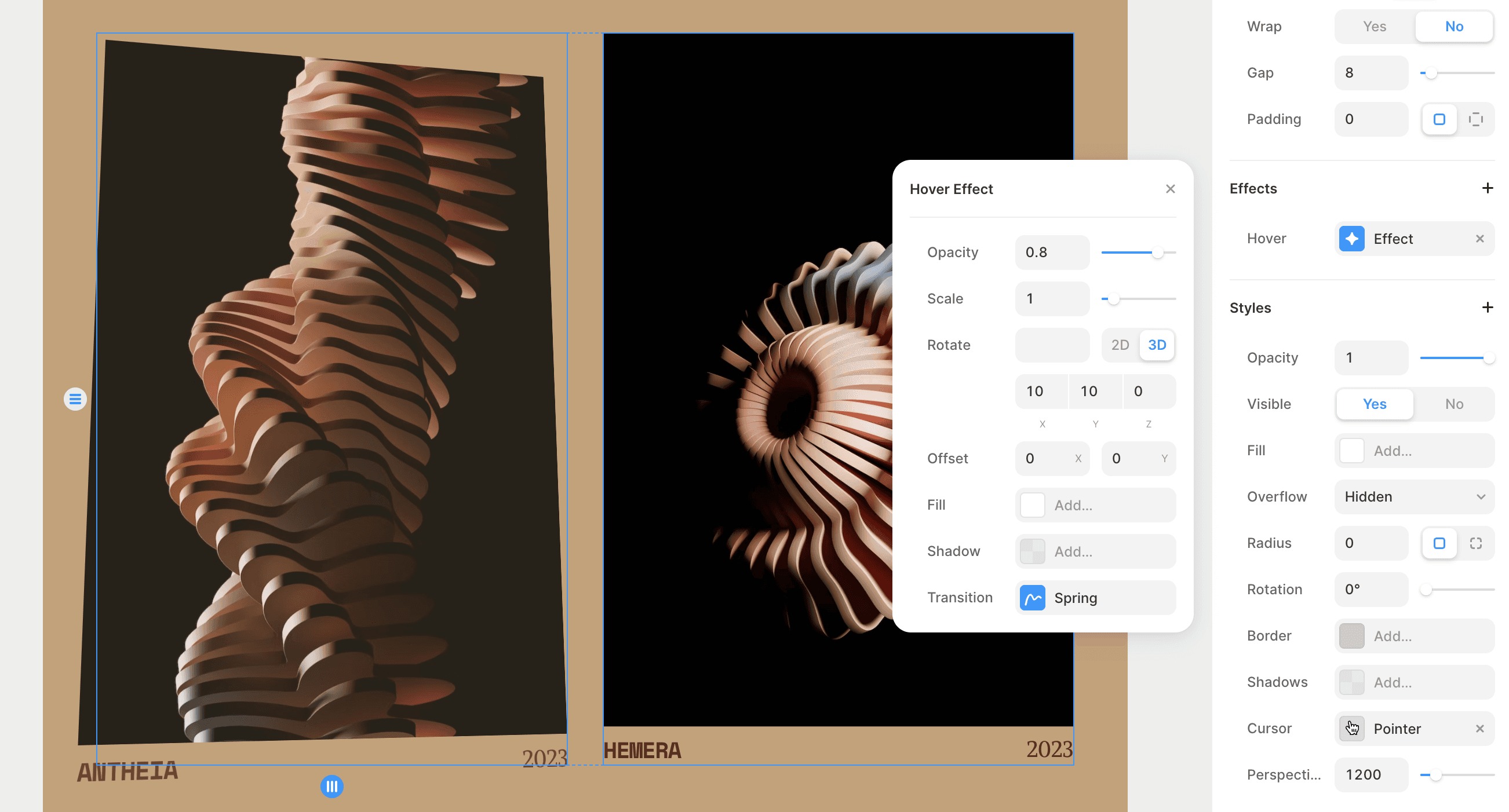The width and height of the screenshot is (1509, 812).
Task: Close the Hover Effect popup
Action: coord(1170,189)
